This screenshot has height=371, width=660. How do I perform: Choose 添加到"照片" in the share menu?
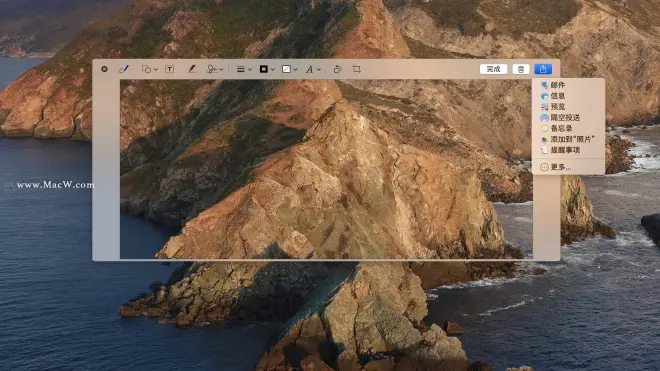coord(568,139)
